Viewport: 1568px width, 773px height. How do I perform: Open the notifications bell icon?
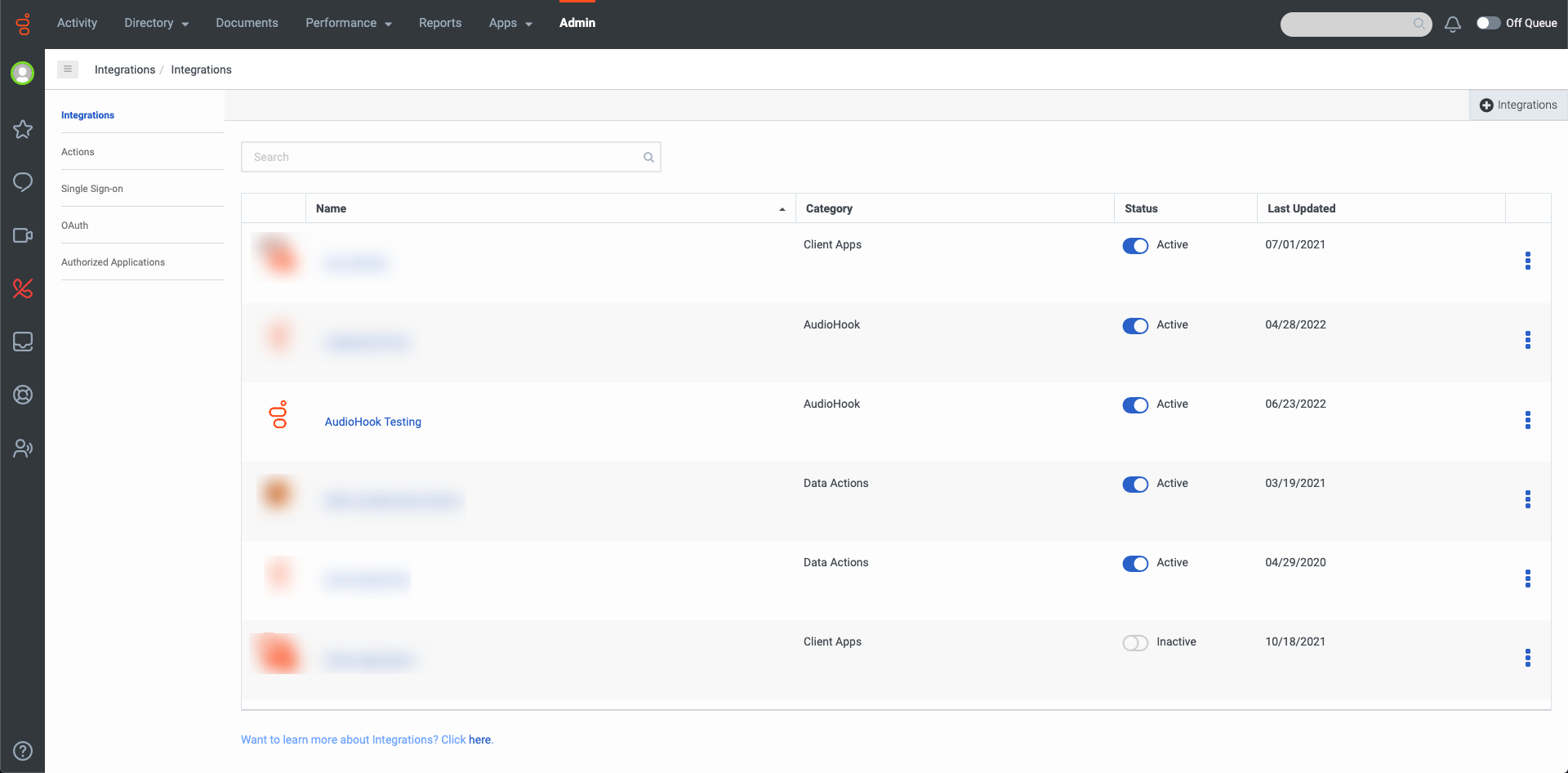pos(1452,25)
